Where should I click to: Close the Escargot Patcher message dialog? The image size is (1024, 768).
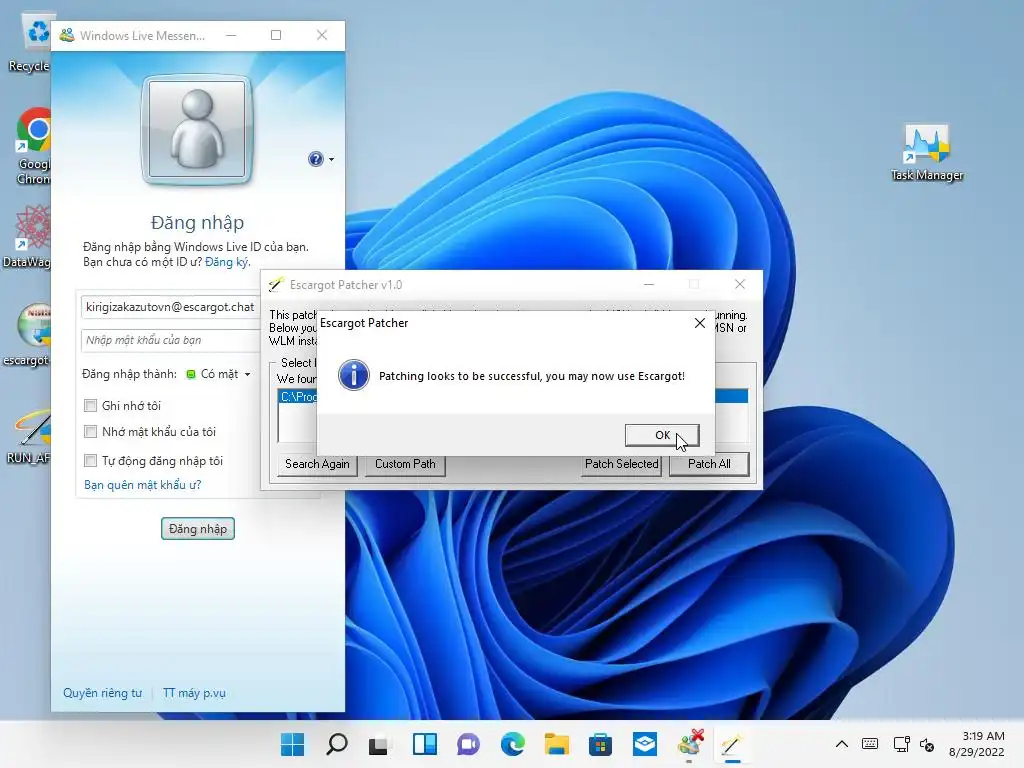(699, 323)
